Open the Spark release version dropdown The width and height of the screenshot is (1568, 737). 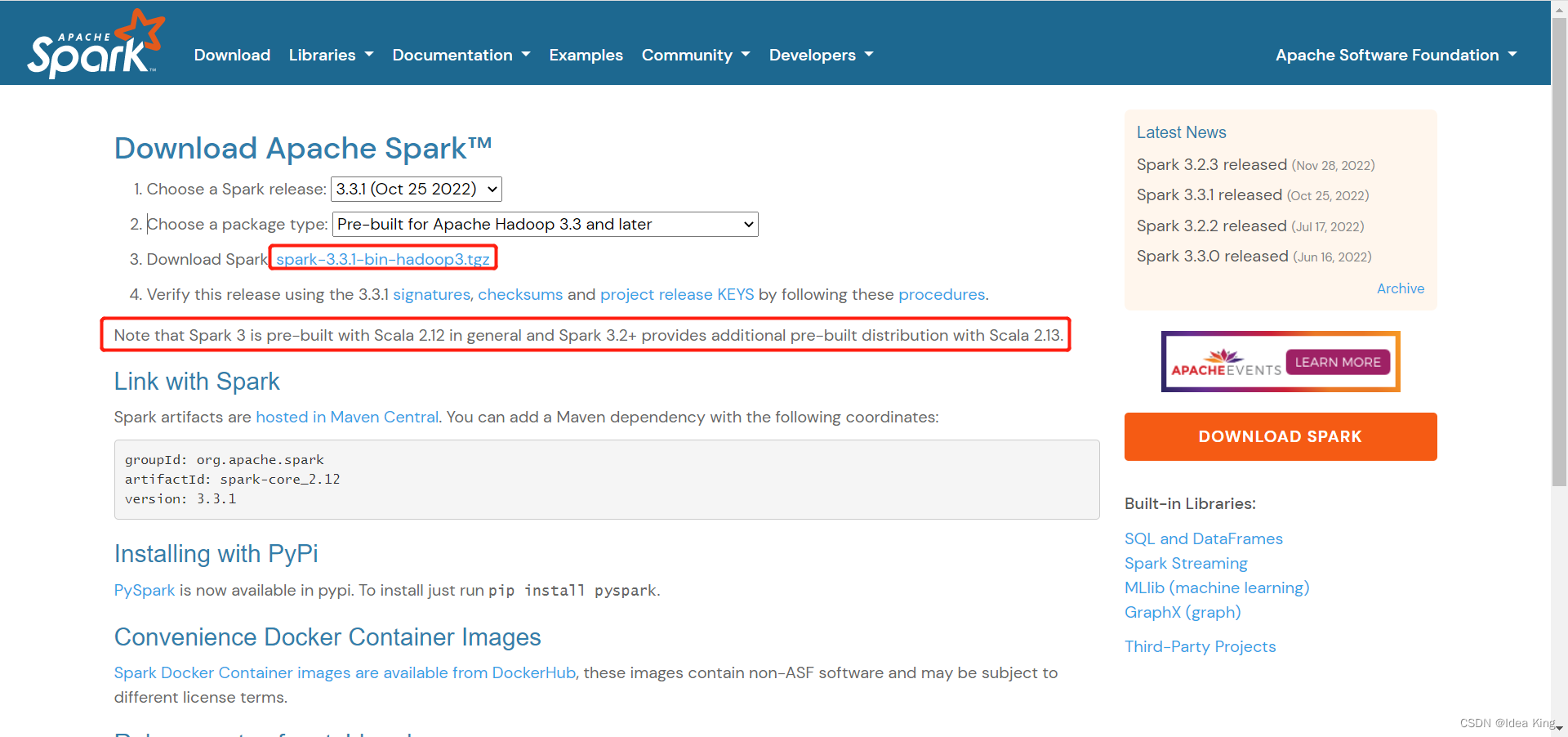click(x=416, y=189)
